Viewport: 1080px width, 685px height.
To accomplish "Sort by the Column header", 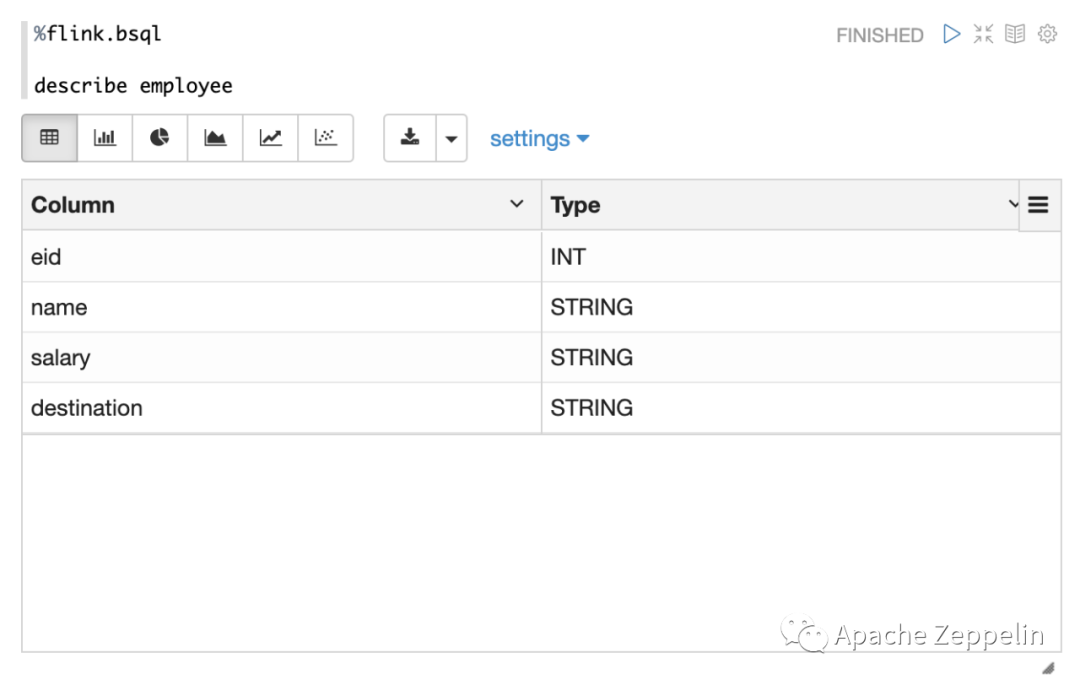I will (73, 205).
